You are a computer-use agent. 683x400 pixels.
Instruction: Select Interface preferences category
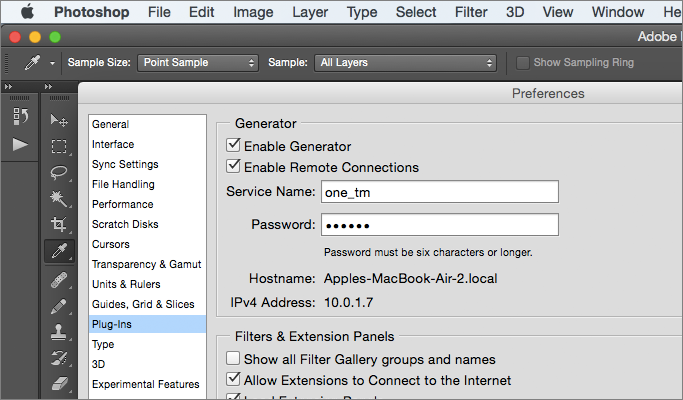tap(147, 144)
